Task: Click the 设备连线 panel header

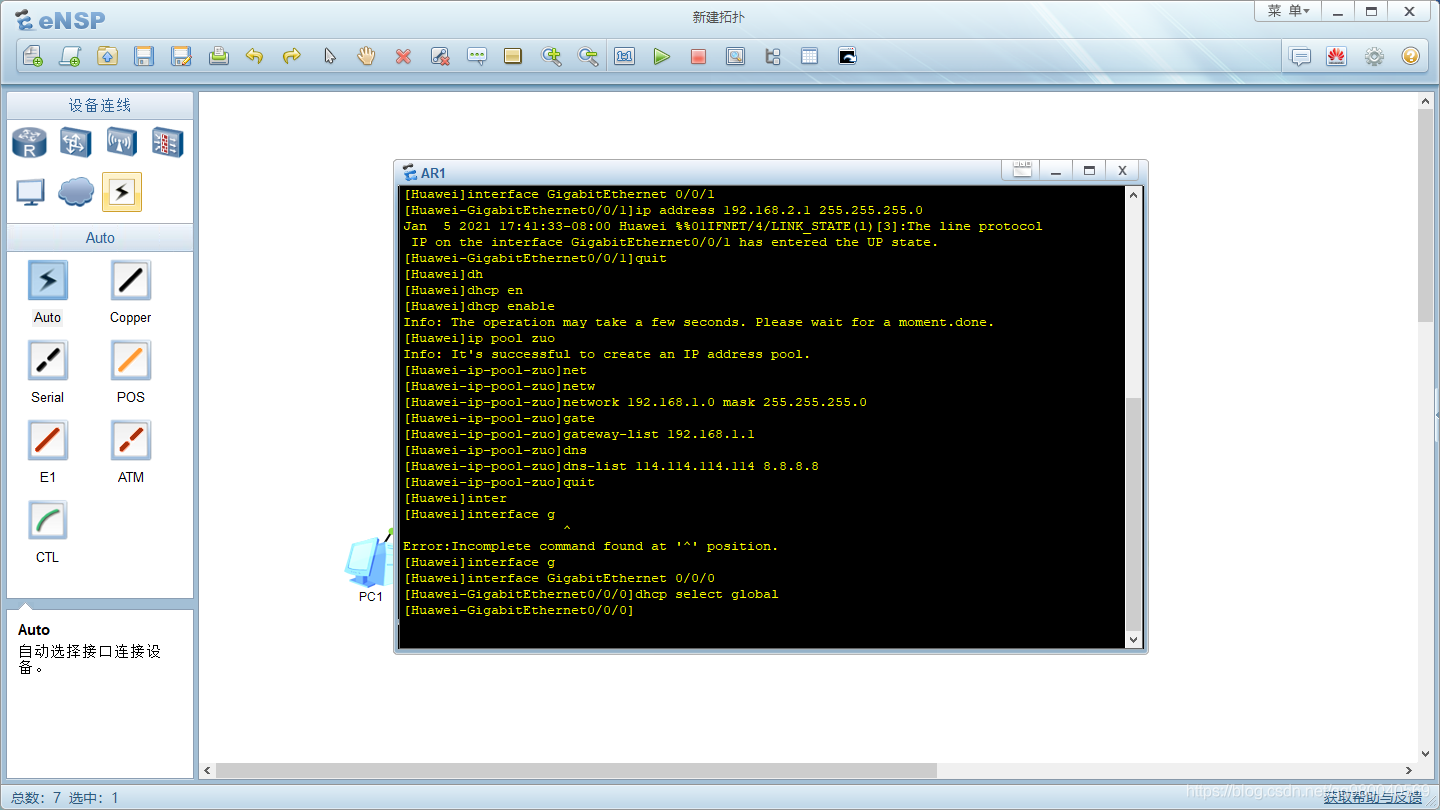Action: click(x=100, y=105)
